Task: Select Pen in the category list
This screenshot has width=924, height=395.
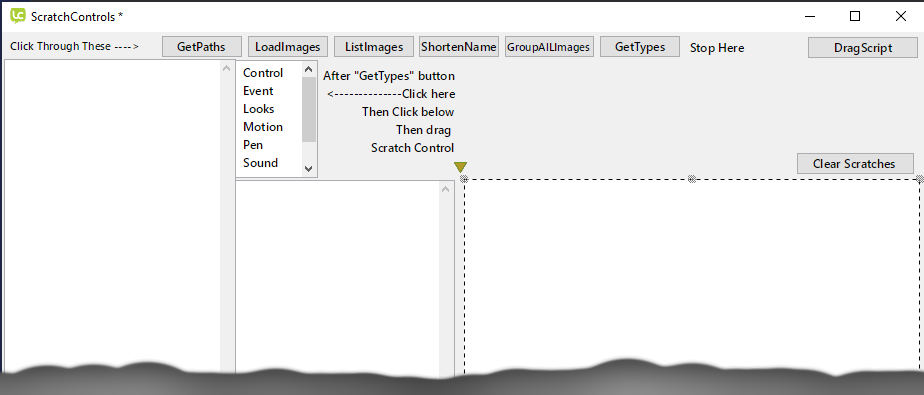Action: click(253, 144)
